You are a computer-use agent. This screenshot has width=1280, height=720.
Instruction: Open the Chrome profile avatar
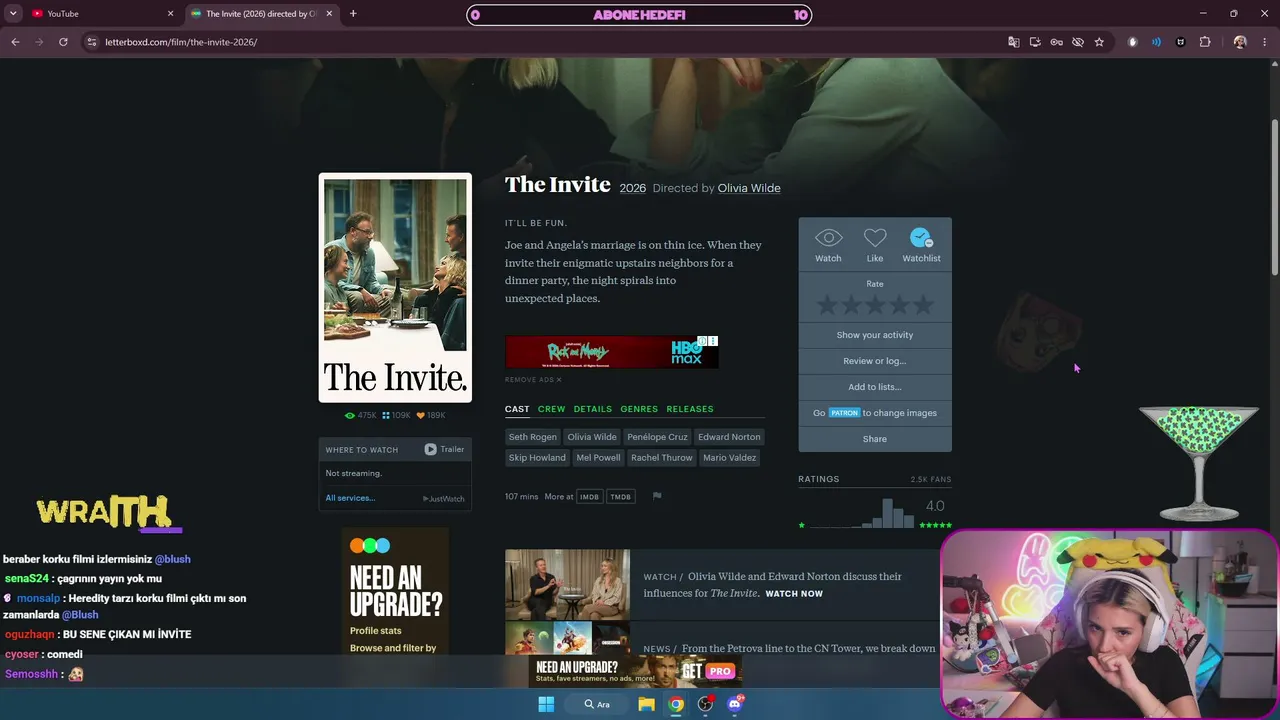click(x=1240, y=42)
